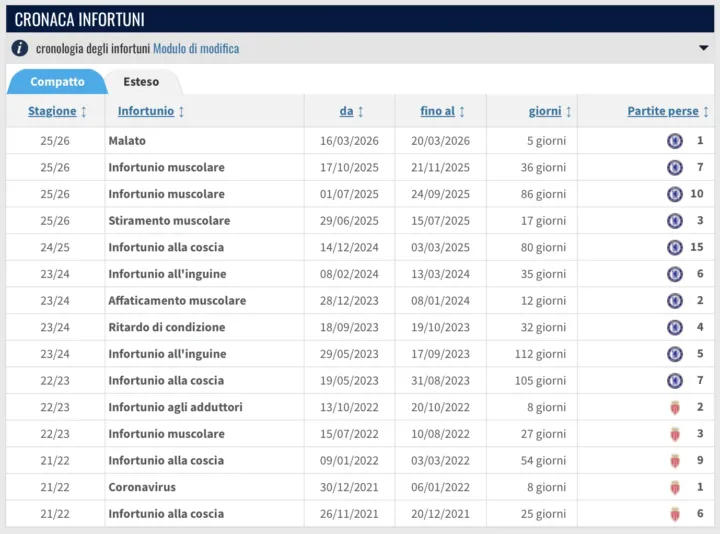Click the Monaco badge in the Infortunio agli adduttori row
Screen dimensions: 720x534
coord(675,407)
